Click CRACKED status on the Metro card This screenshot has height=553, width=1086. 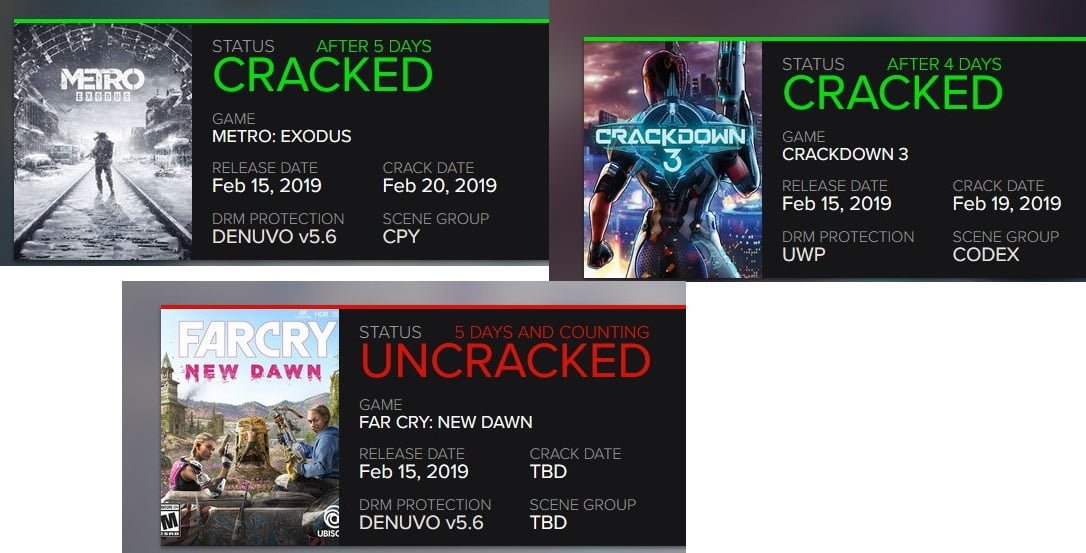point(323,76)
